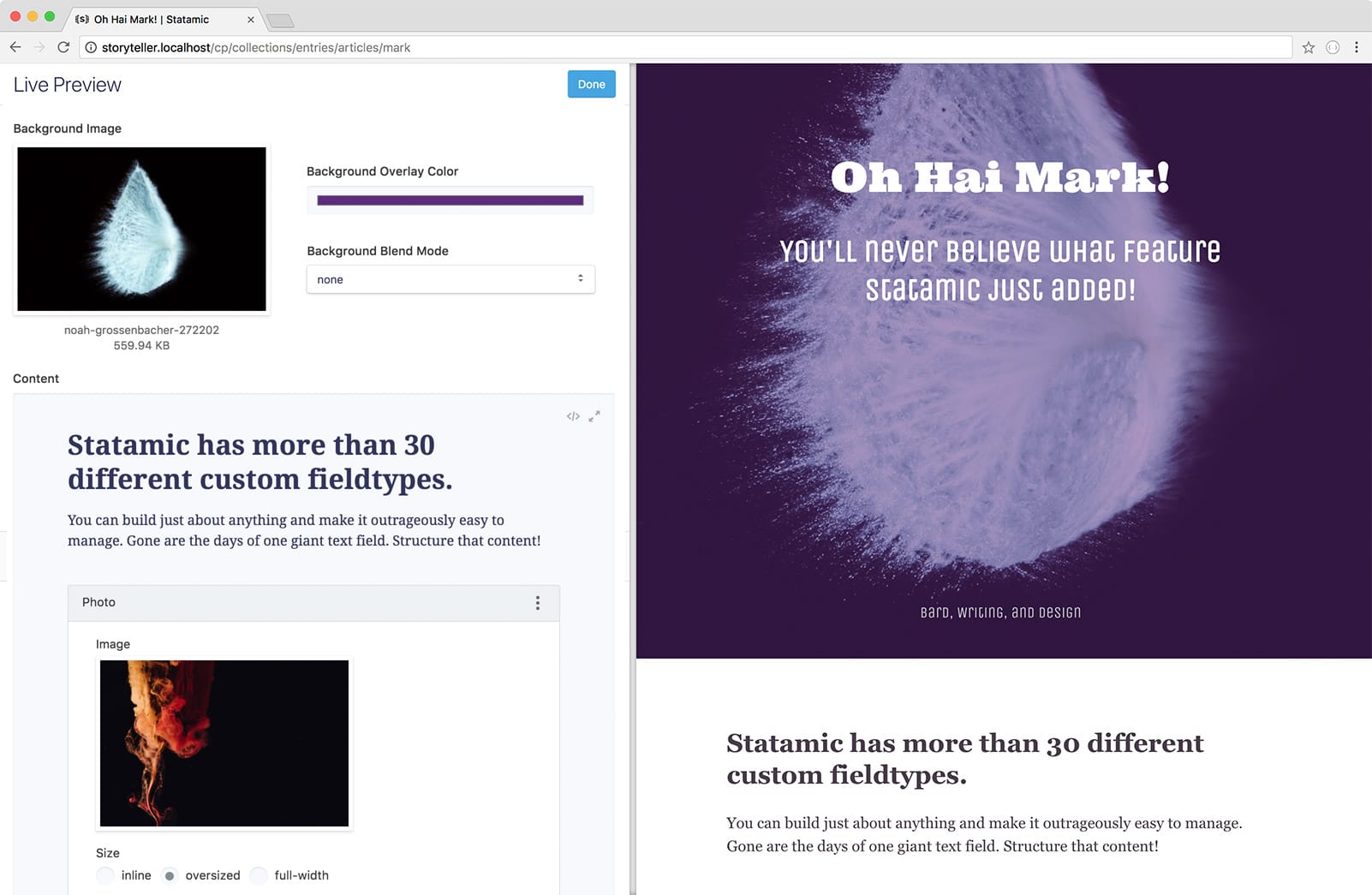Click the preview subtitle 'You'll never believe'
The image size is (1372, 895).
(1000, 270)
